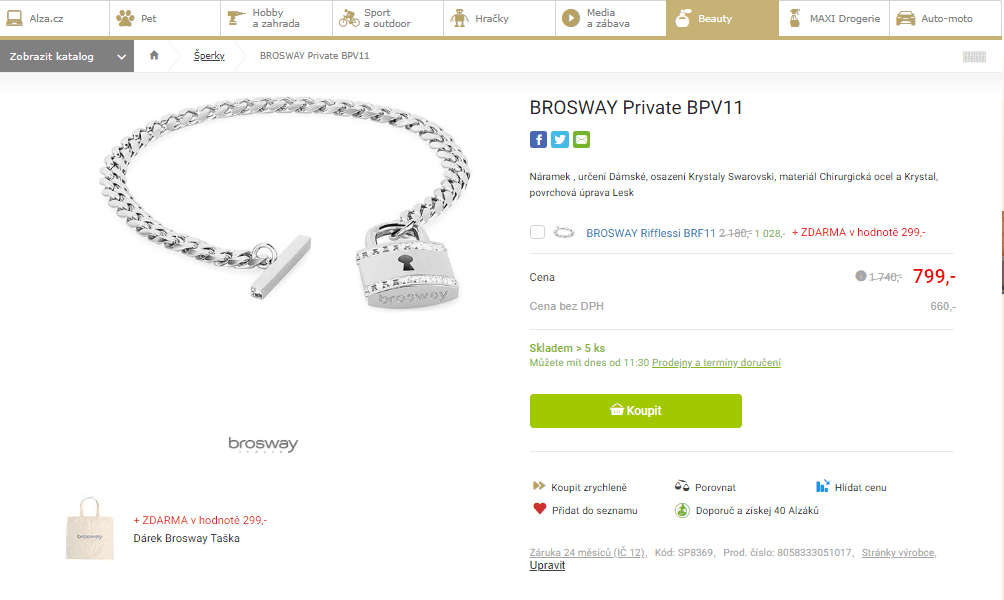Share the product on Twitter
Image resolution: width=1004 pixels, height=600 pixels.
pos(560,139)
